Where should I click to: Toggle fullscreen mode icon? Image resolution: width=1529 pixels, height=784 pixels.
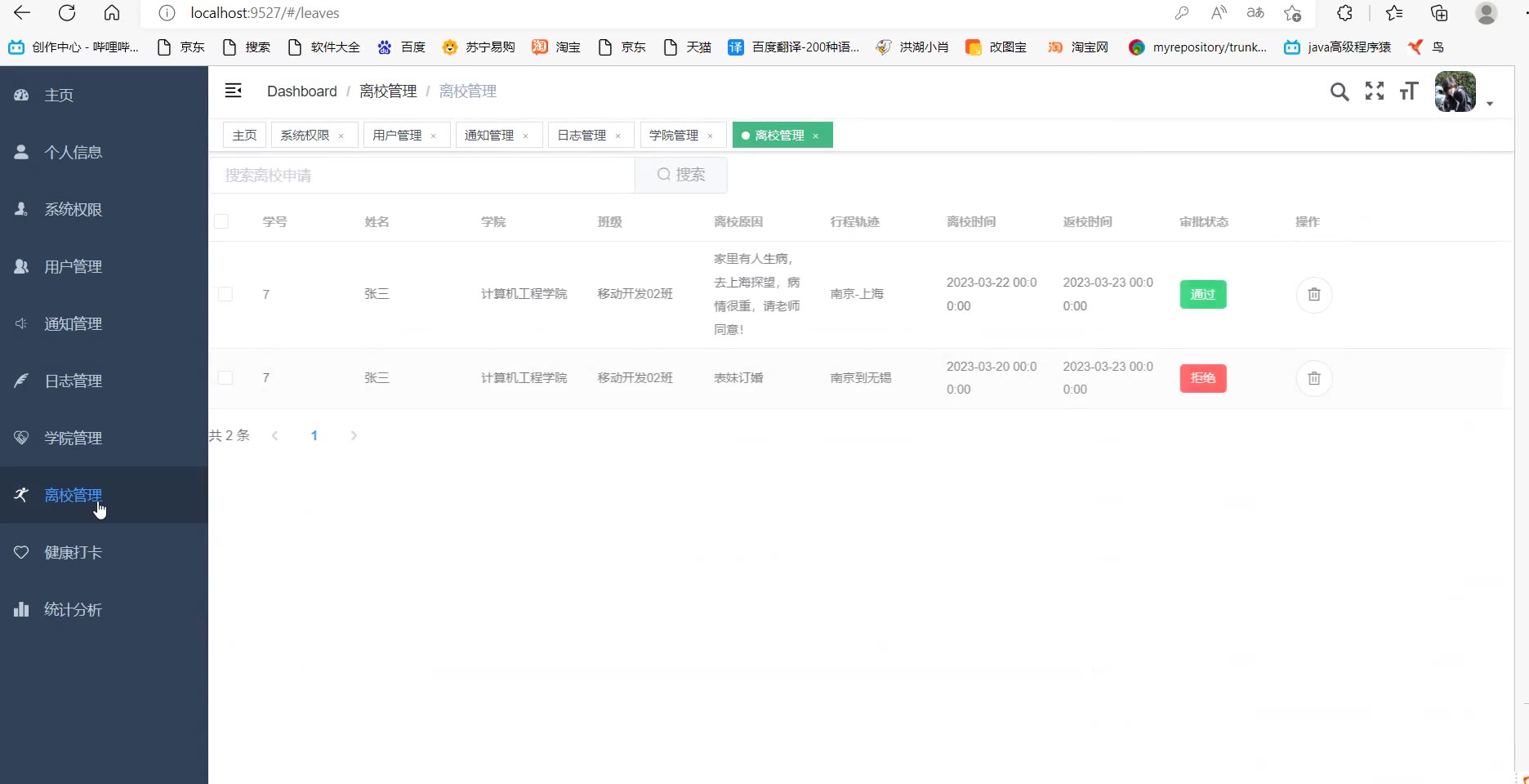tap(1375, 91)
